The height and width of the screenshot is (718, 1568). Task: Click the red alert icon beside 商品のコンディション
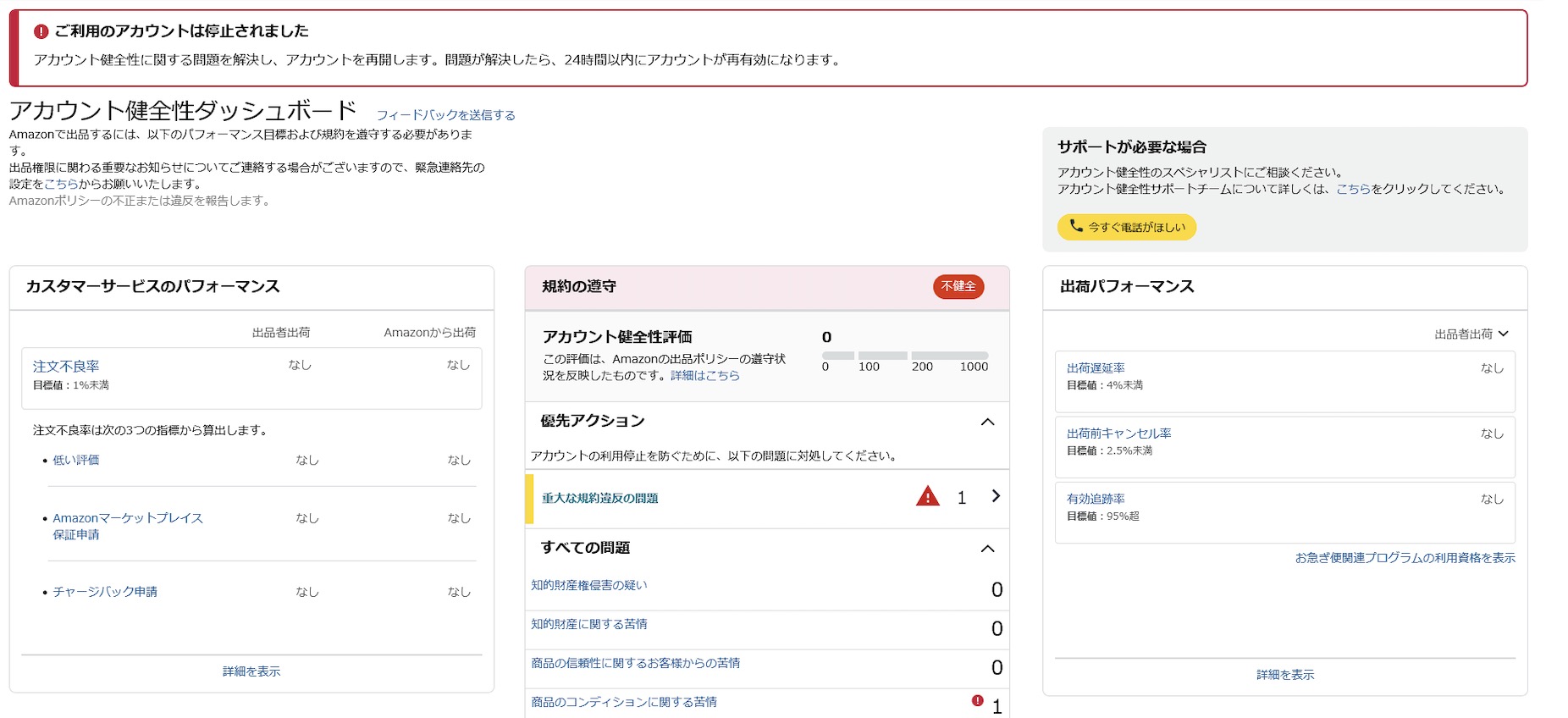click(x=978, y=701)
